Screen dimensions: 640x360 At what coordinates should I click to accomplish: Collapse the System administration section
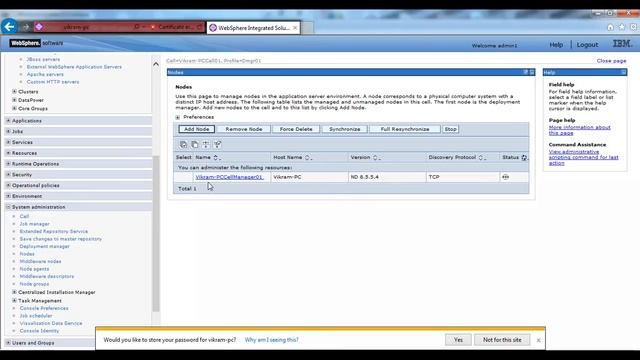pos(8,207)
